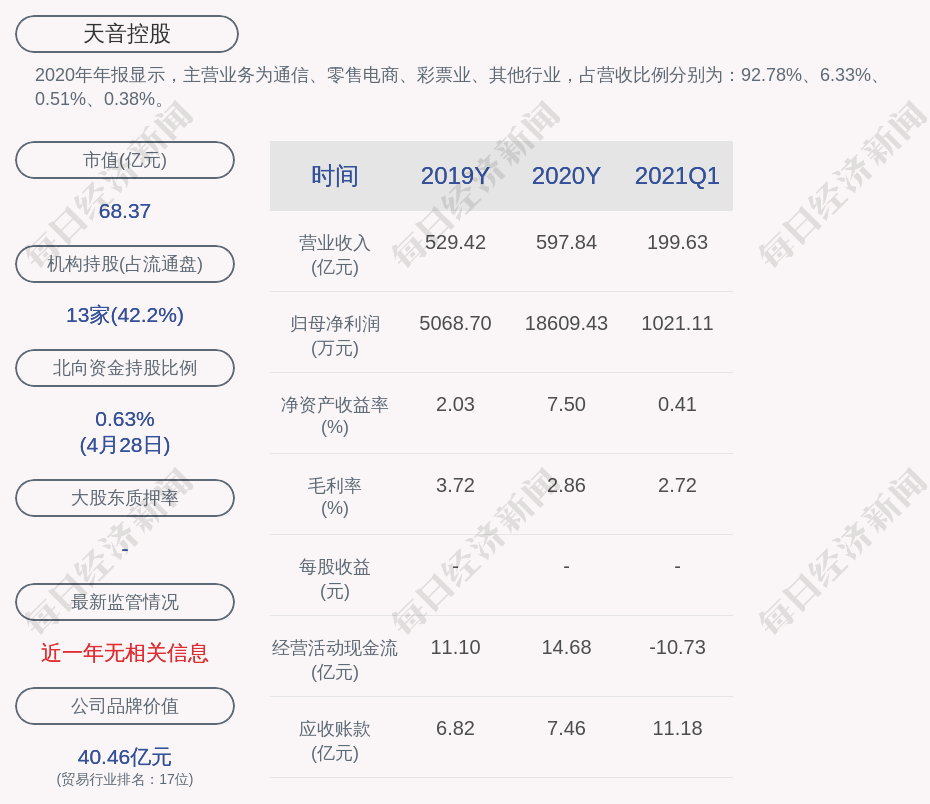Image resolution: width=930 pixels, height=804 pixels.
Task: Select the 2020Y column header
Action: (x=566, y=176)
